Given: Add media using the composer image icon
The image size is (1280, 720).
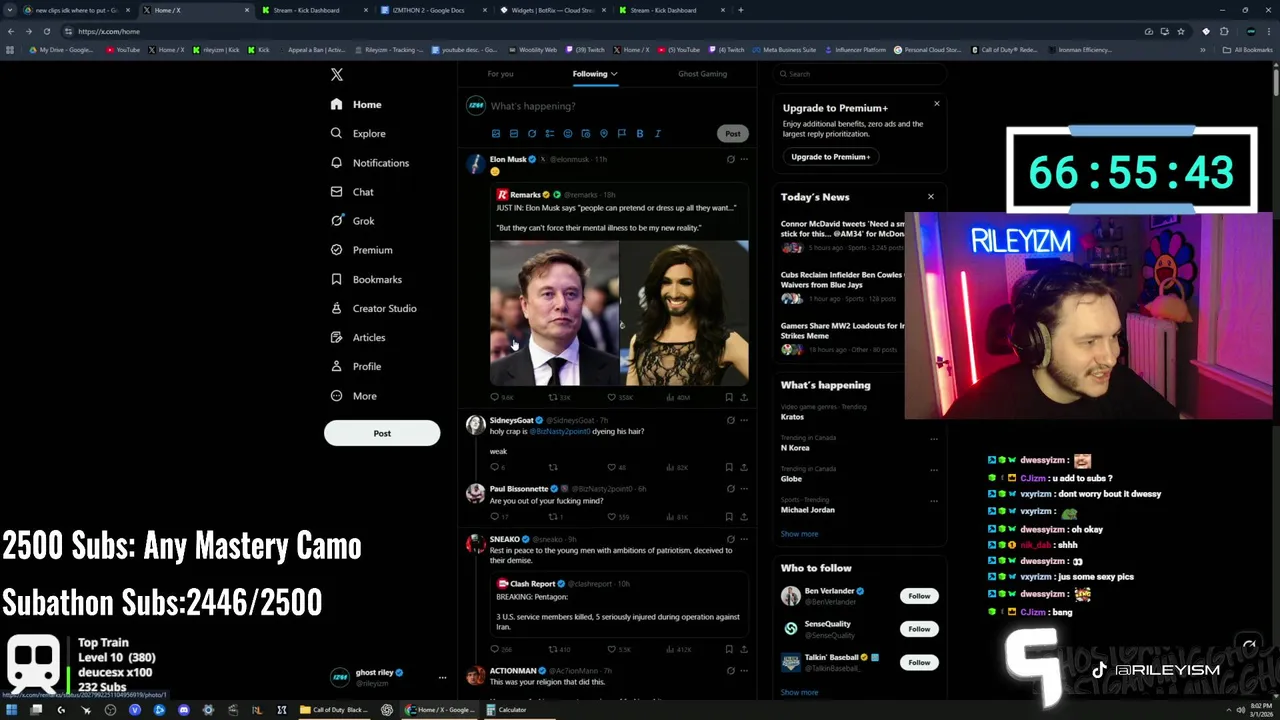Looking at the screenshot, I should point(496,133).
